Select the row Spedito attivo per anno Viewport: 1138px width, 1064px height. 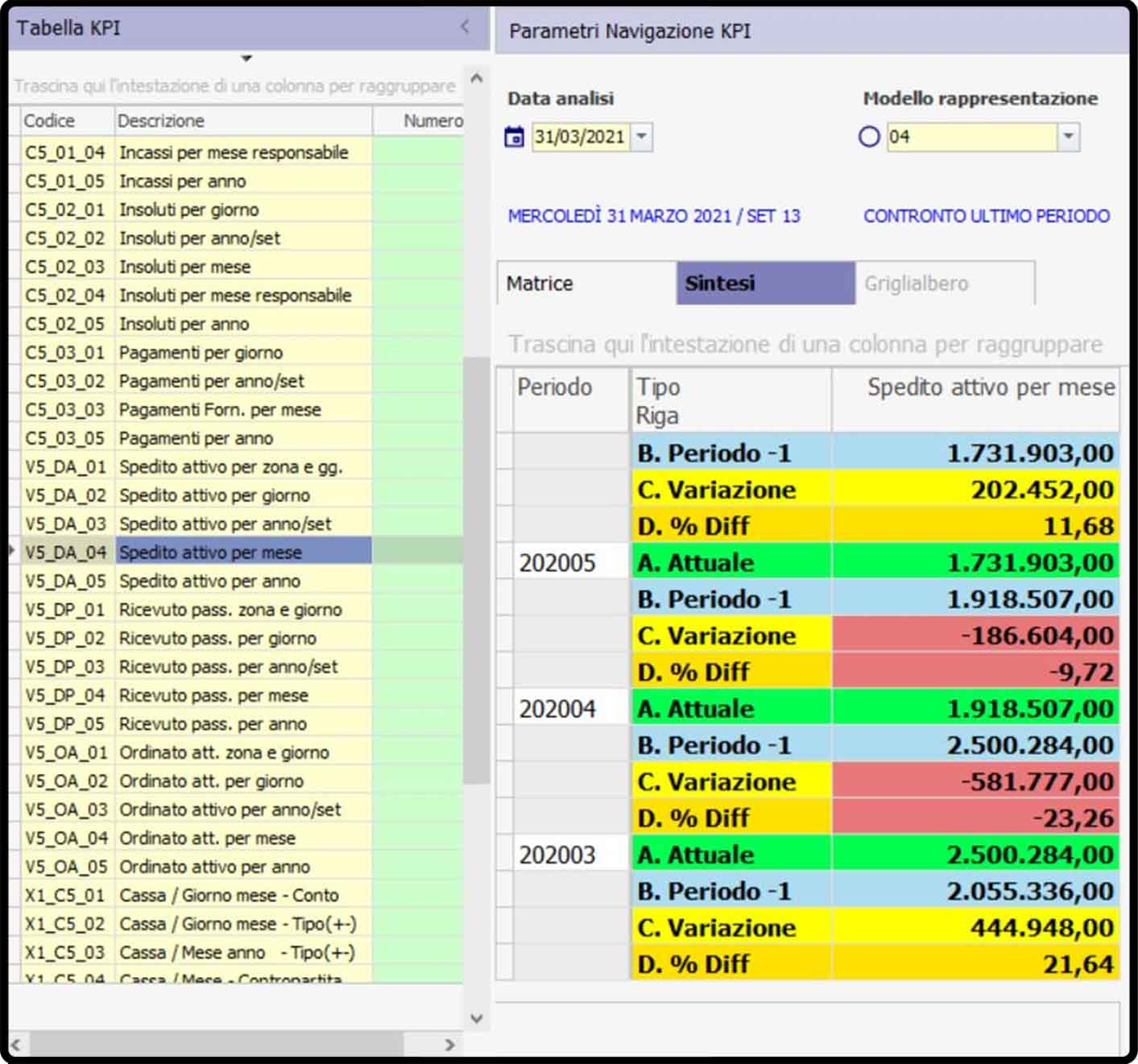[x=209, y=582]
